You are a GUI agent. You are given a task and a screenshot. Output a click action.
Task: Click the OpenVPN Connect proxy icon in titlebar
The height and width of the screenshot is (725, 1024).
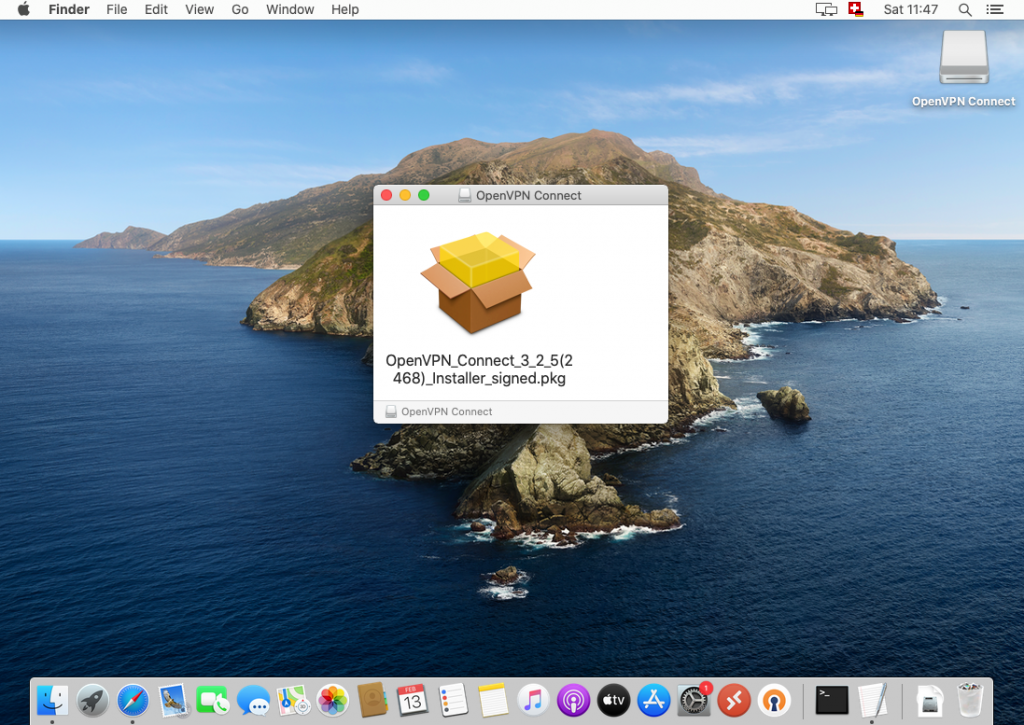point(463,195)
